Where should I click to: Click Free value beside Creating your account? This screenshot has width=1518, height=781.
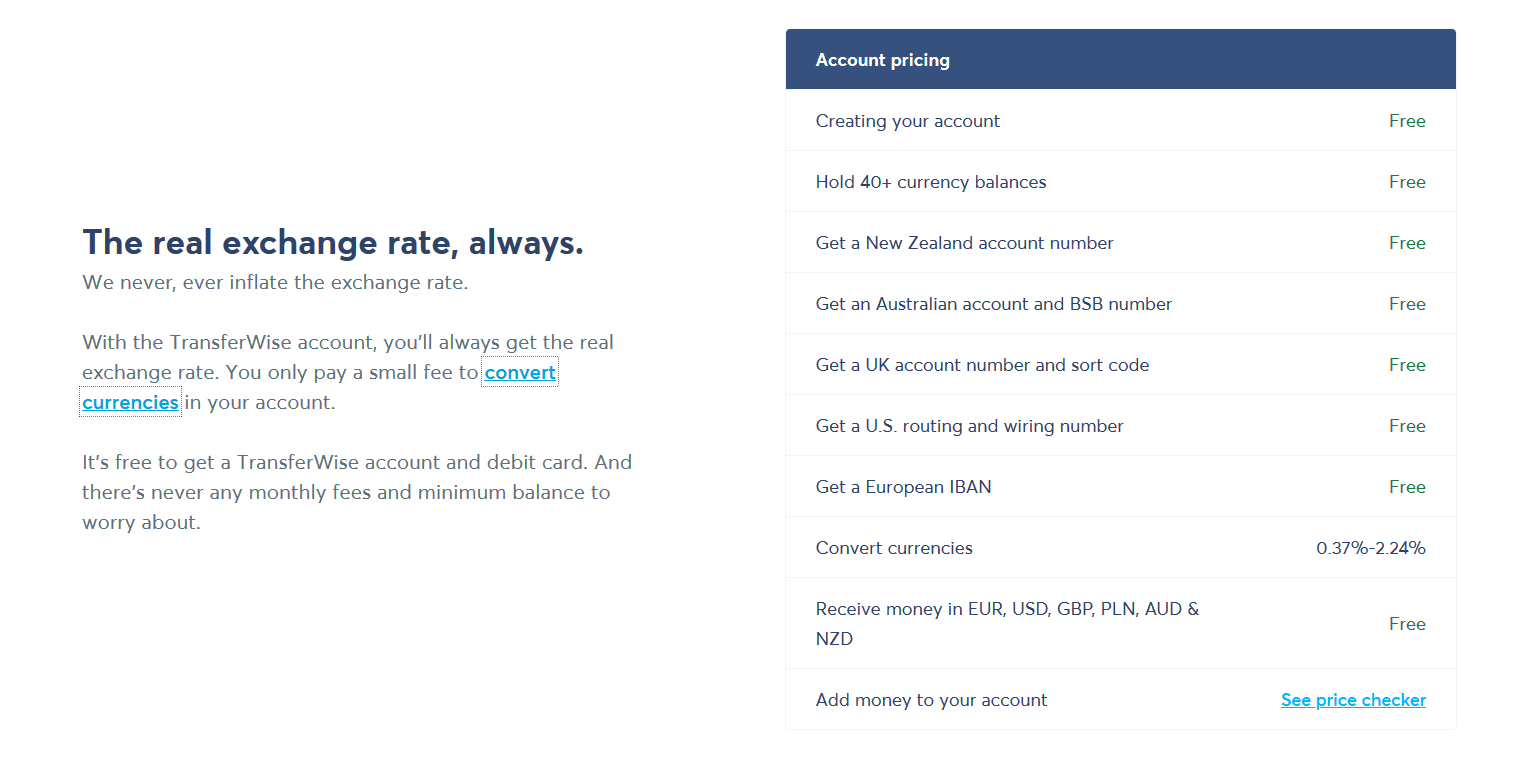[x=1406, y=121]
